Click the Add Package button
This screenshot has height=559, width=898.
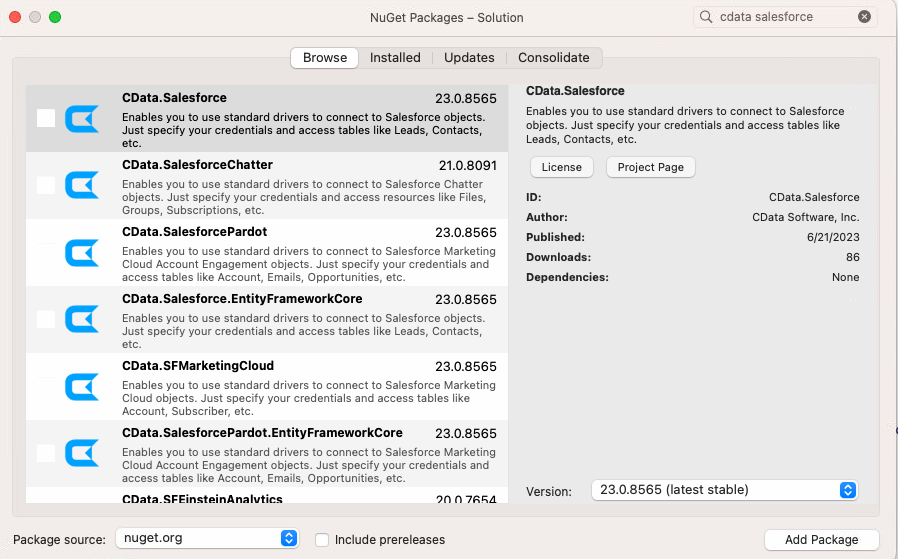pos(821,540)
